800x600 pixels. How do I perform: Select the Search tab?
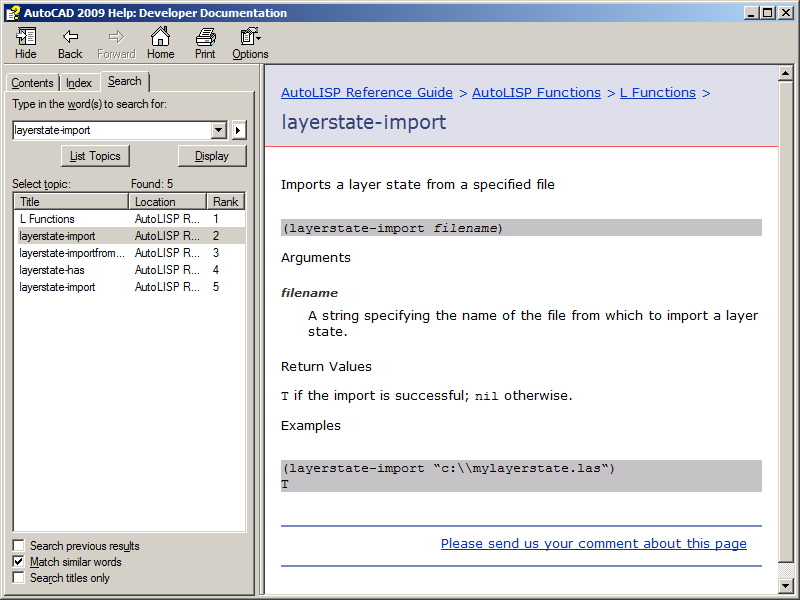click(x=124, y=81)
